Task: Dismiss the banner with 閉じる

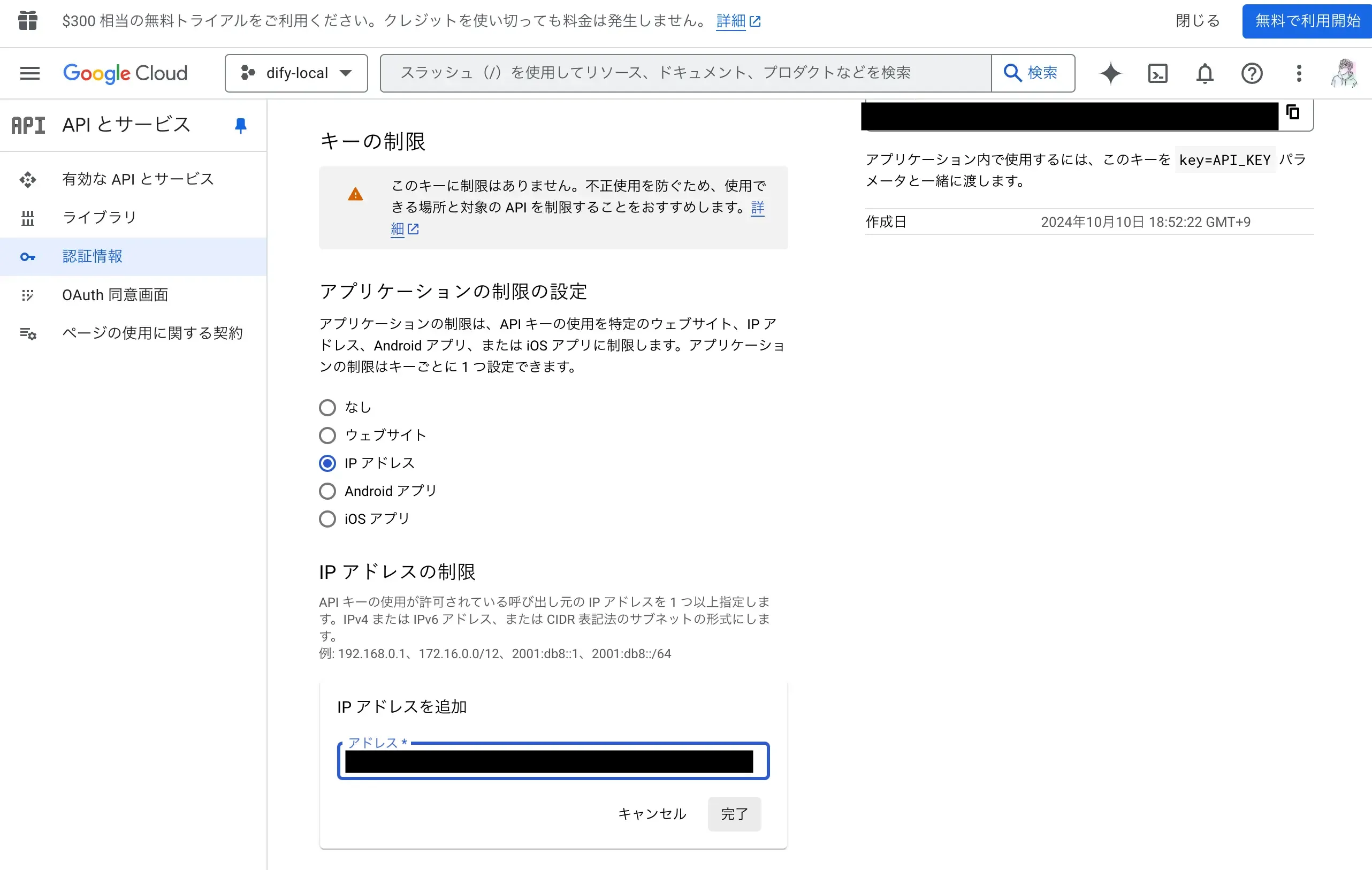Action: tap(1198, 21)
